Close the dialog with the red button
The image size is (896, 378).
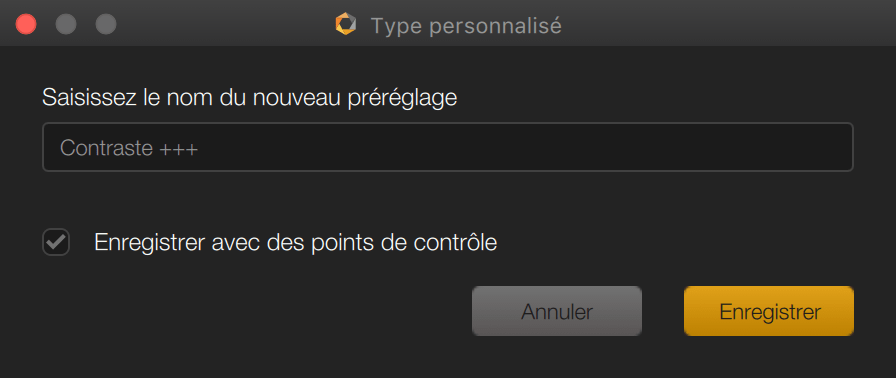(x=26, y=25)
